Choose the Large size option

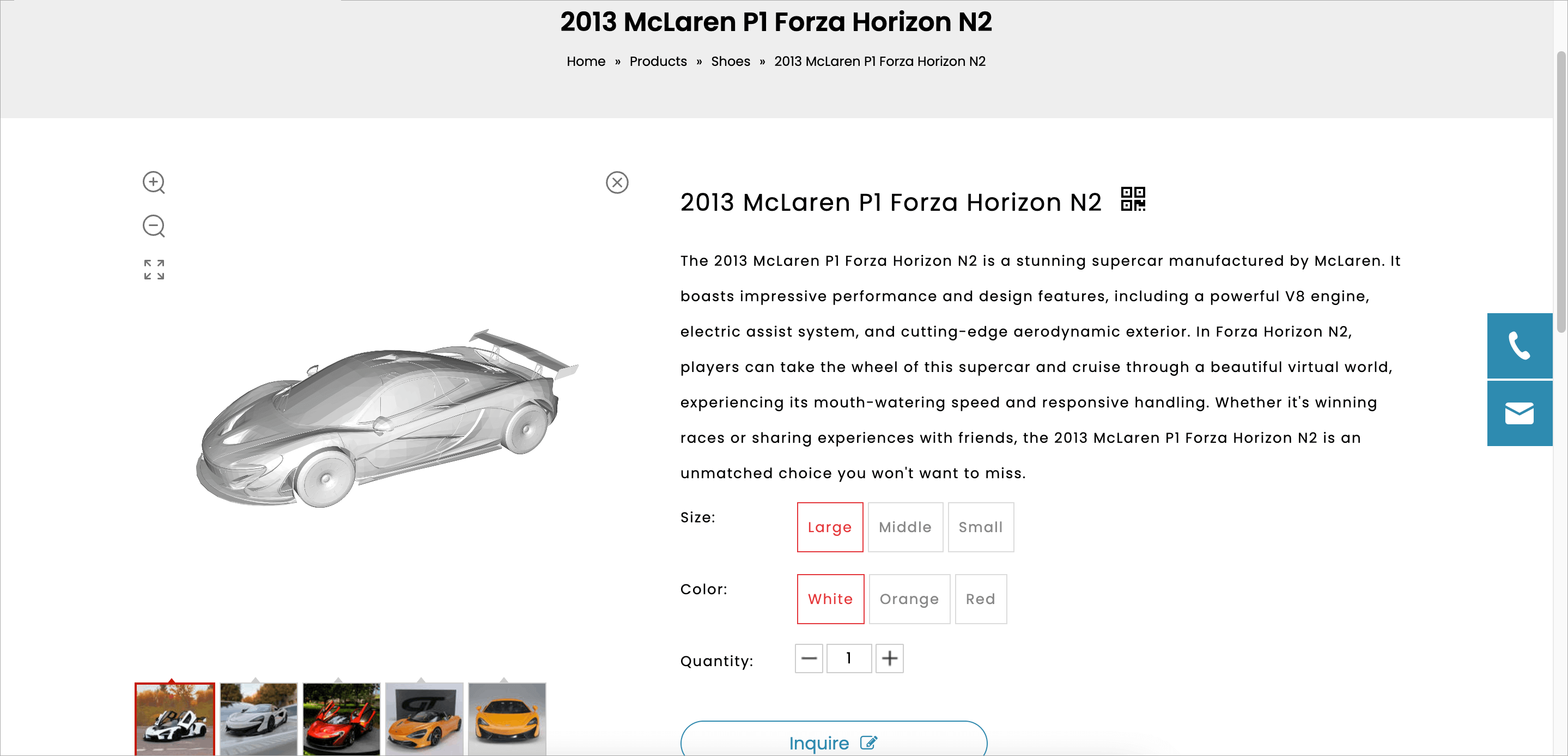(830, 527)
